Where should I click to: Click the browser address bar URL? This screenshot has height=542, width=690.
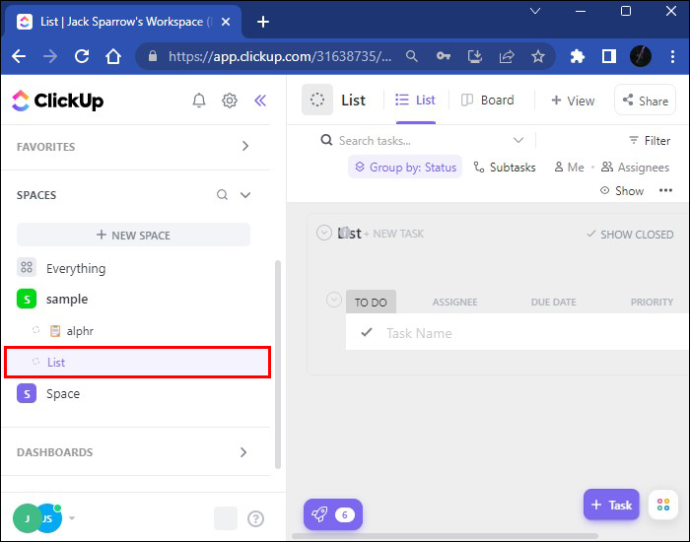280,56
